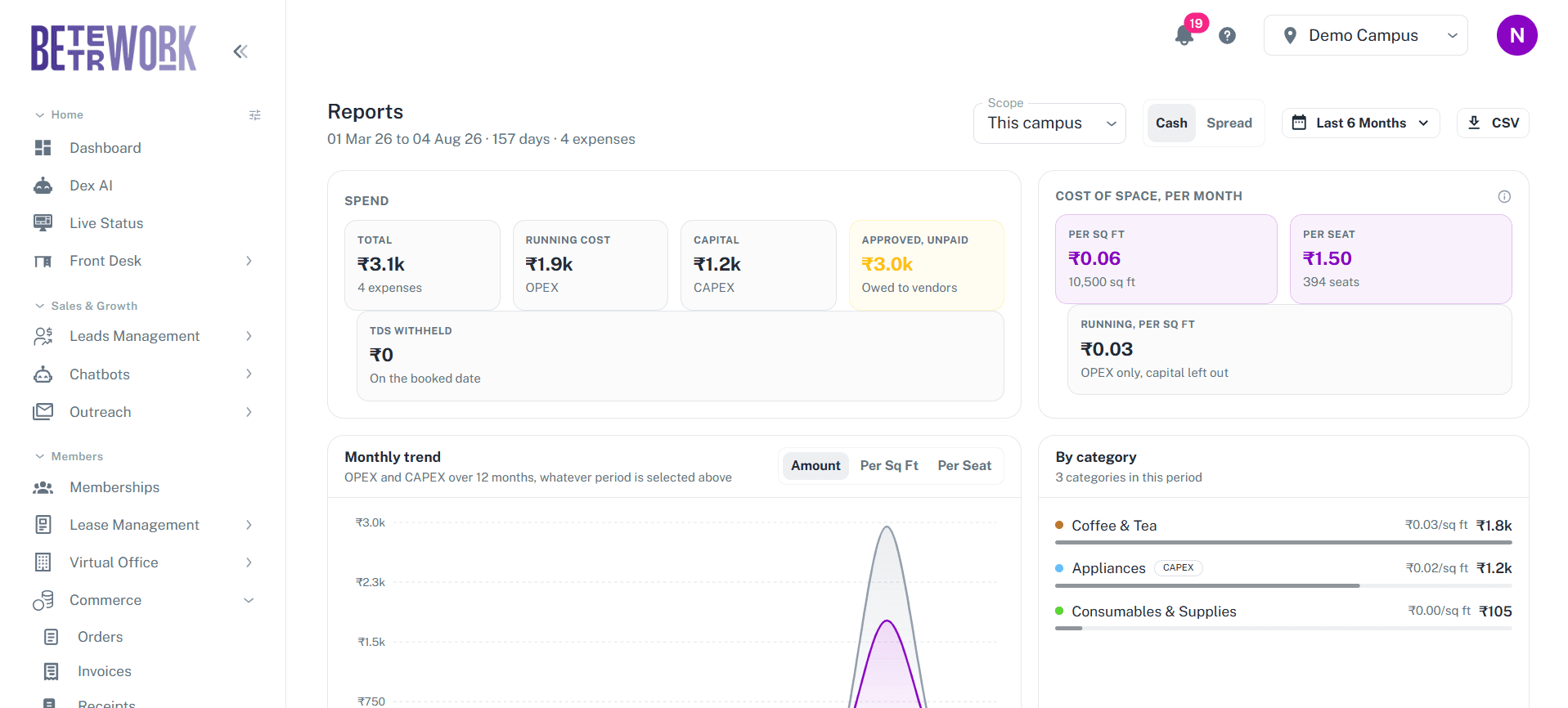
Task: Open the notifications bell
Action: pyautogui.click(x=1184, y=35)
